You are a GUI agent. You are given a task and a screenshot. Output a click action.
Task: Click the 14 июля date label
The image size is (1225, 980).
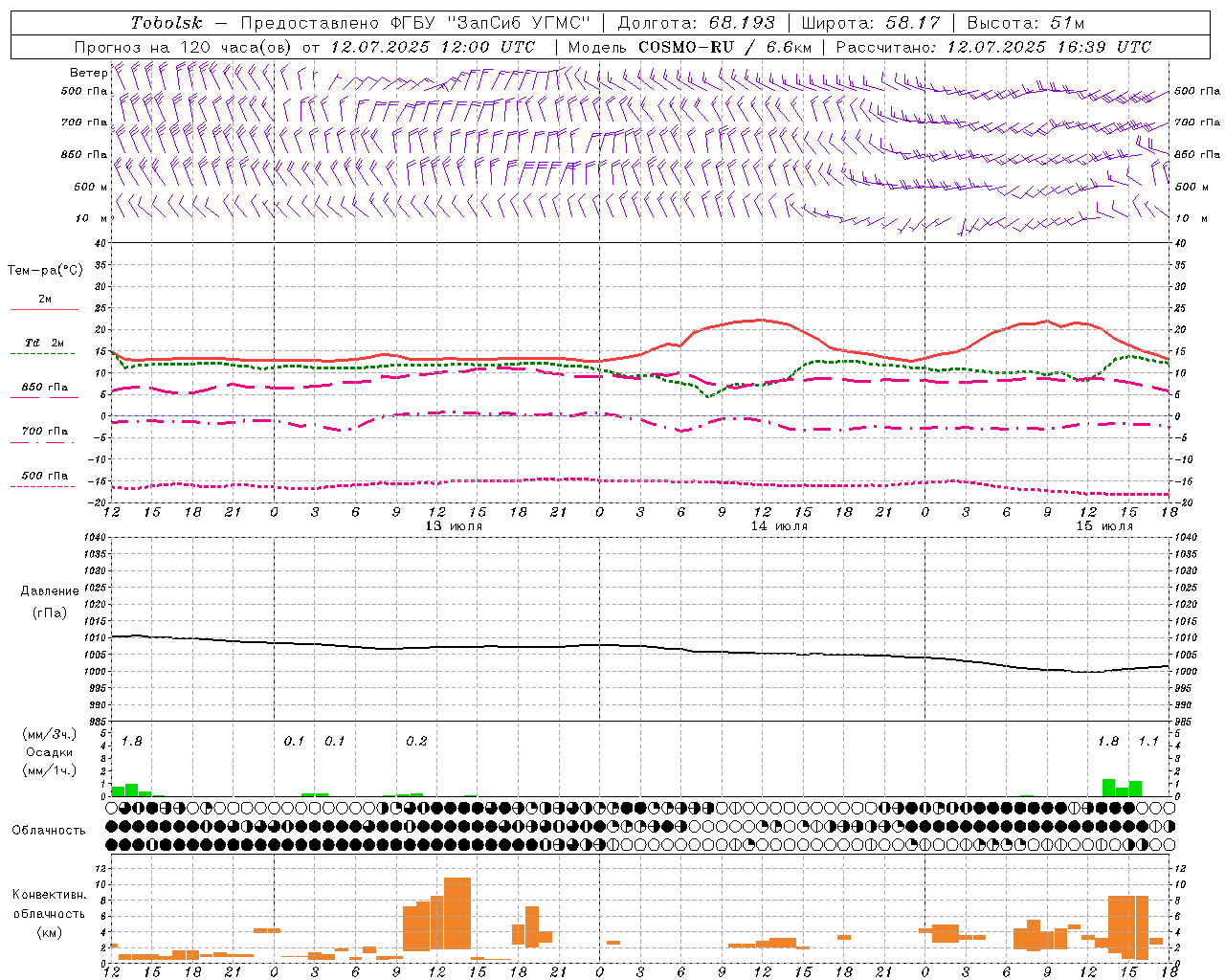point(778,526)
